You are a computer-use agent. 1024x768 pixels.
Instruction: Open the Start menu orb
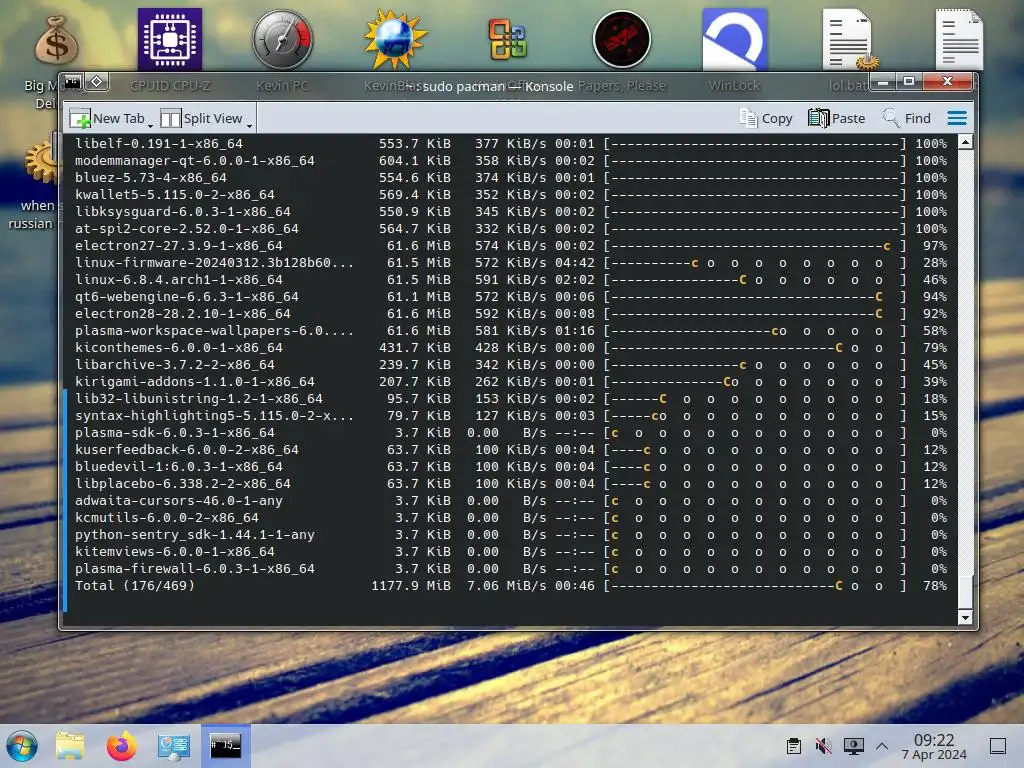coord(22,746)
